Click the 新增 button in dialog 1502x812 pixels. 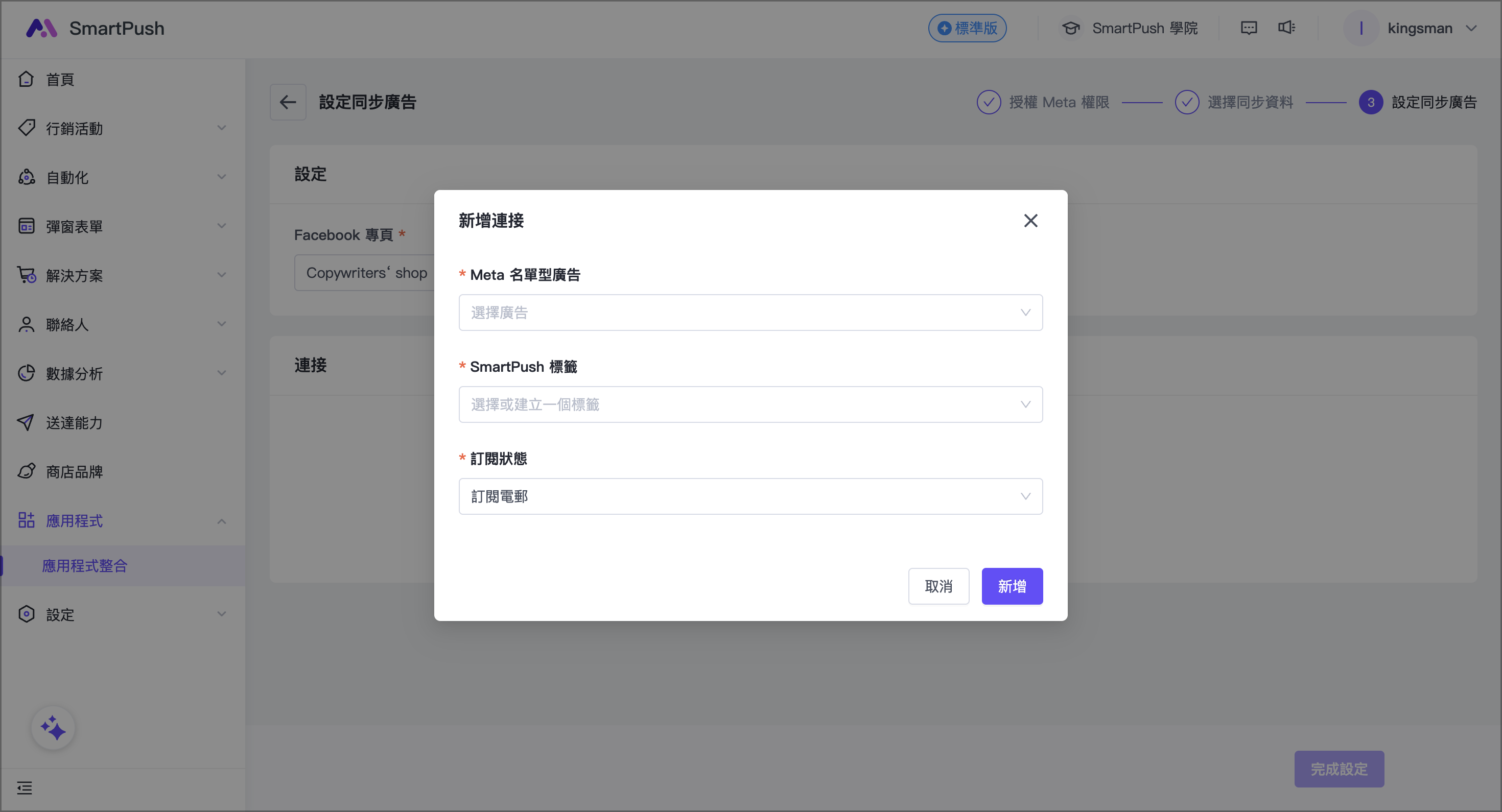click(x=1012, y=586)
